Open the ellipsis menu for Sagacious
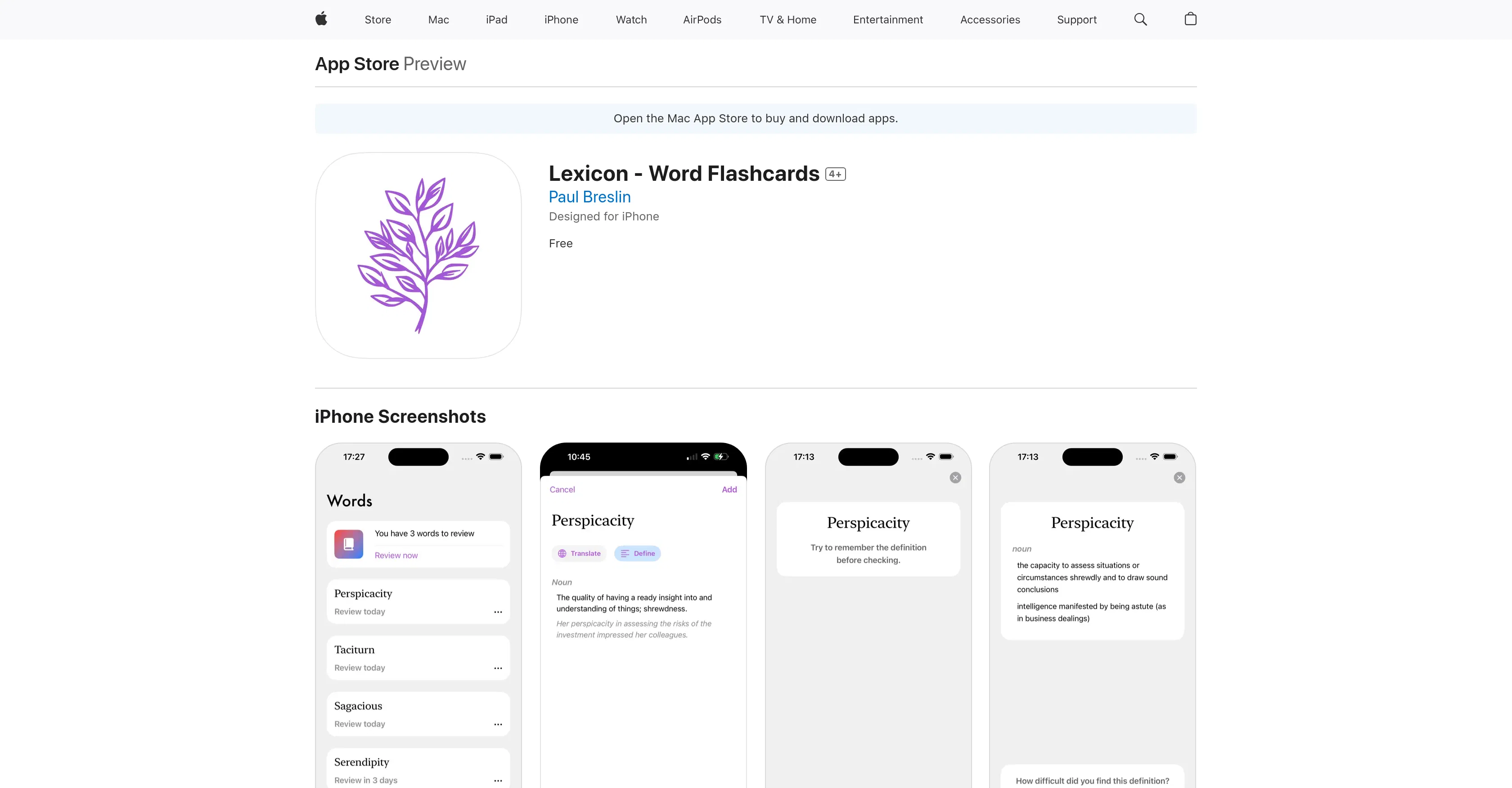1512x788 pixels. point(498,724)
